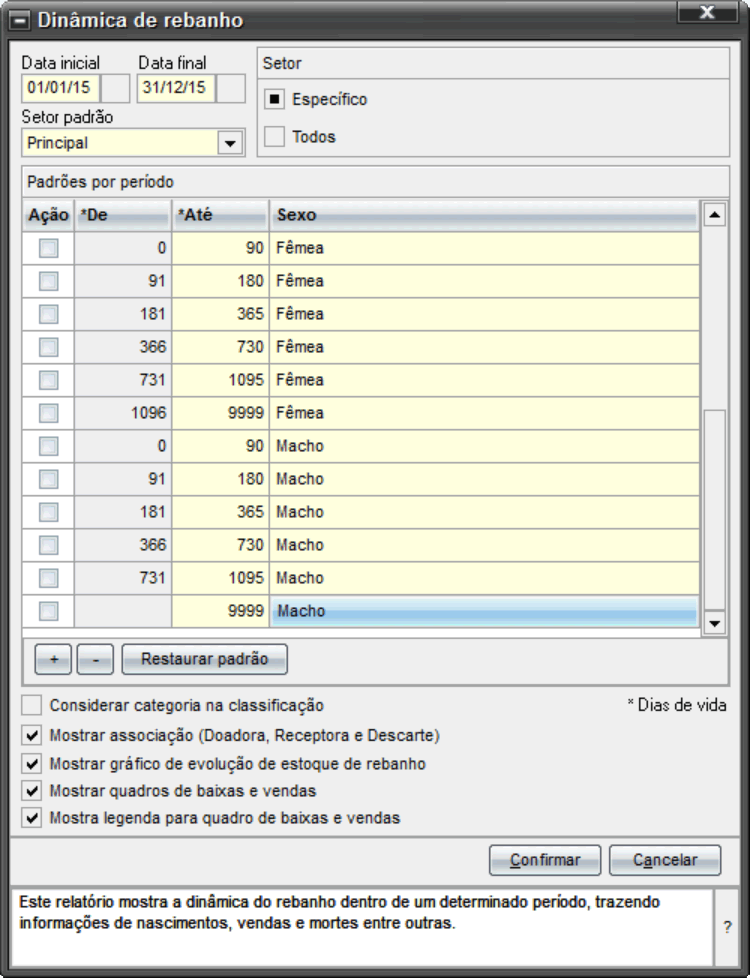Click the Cancelar button

[665, 860]
